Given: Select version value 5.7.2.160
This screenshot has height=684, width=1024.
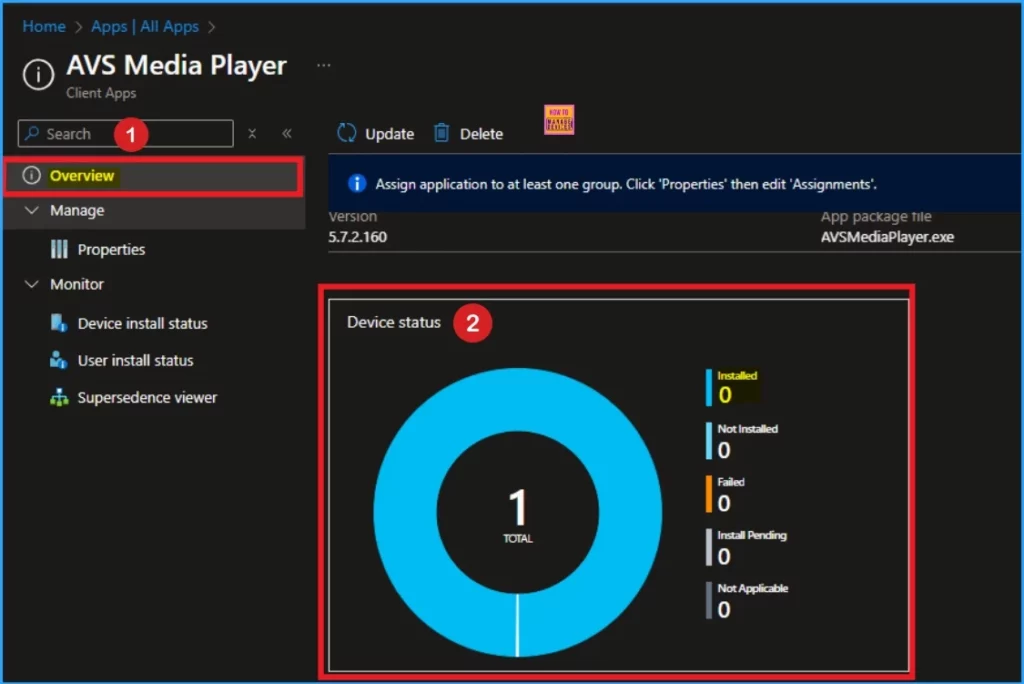Looking at the screenshot, I should pos(357,237).
